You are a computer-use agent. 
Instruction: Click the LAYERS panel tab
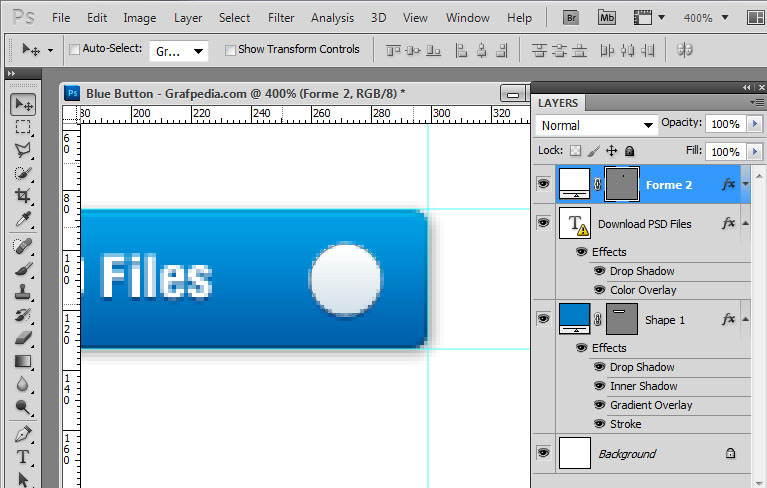(x=558, y=103)
